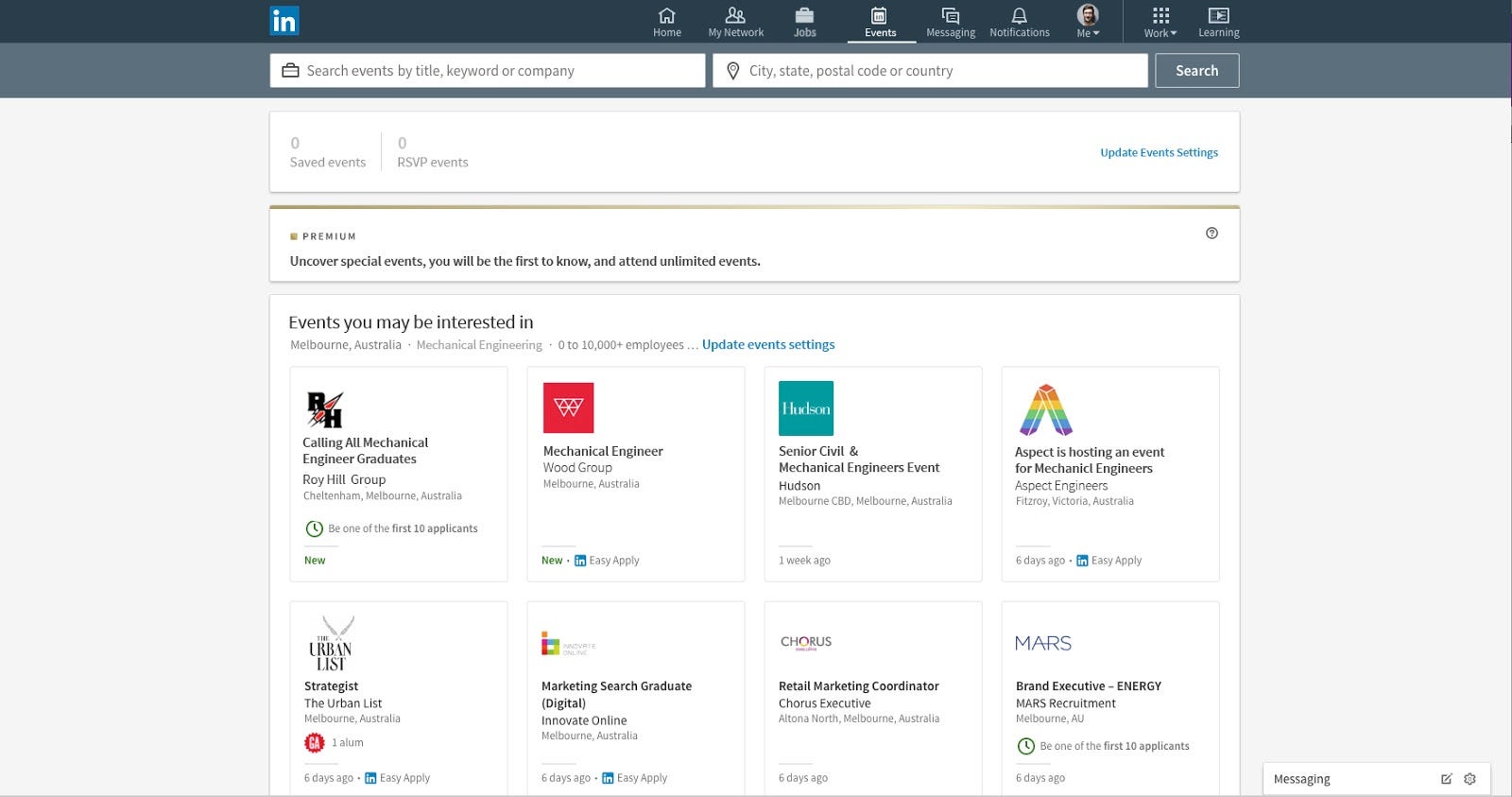Screen dimensions: 1512x797
Task: Open Messaging settings gear
Action: [x=1469, y=779]
